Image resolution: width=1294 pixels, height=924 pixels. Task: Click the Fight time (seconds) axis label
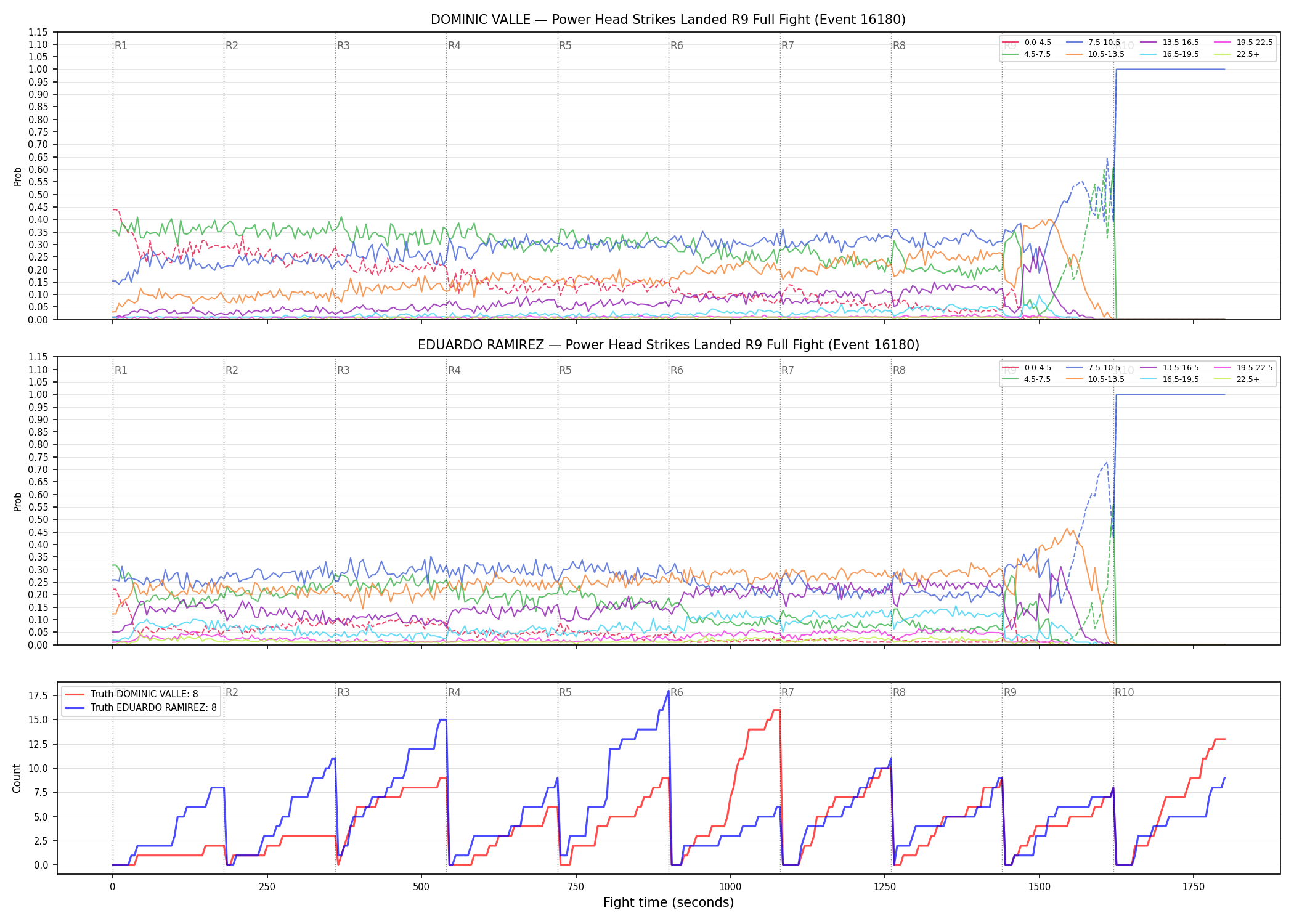669,902
